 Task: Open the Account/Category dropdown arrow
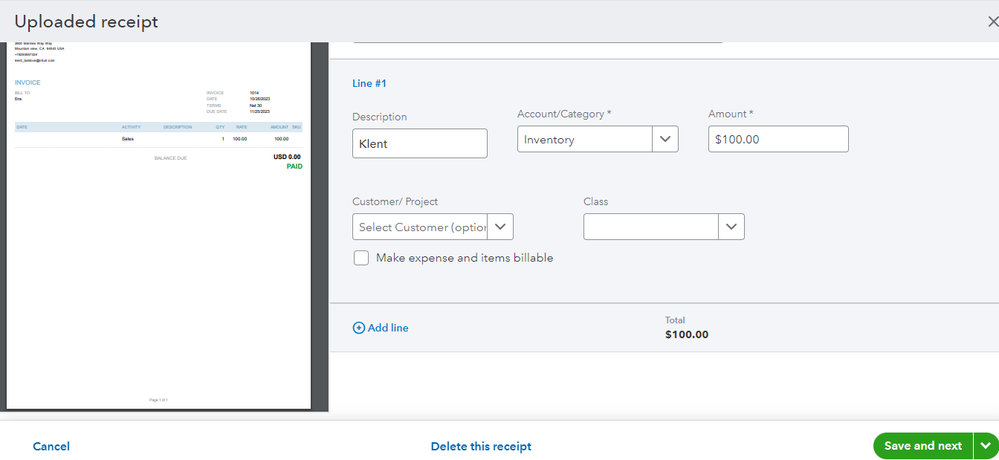click(x=665, y=140)
